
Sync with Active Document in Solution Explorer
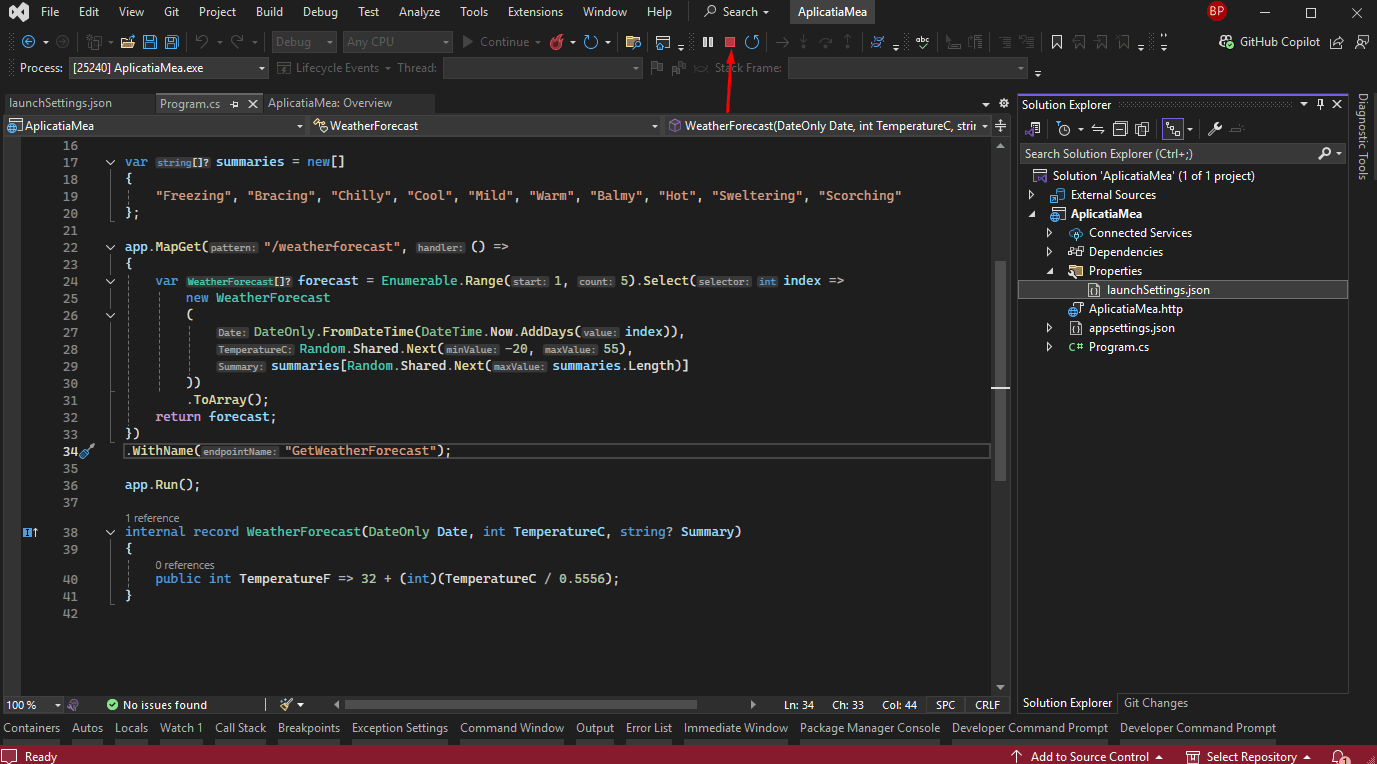1097,129
